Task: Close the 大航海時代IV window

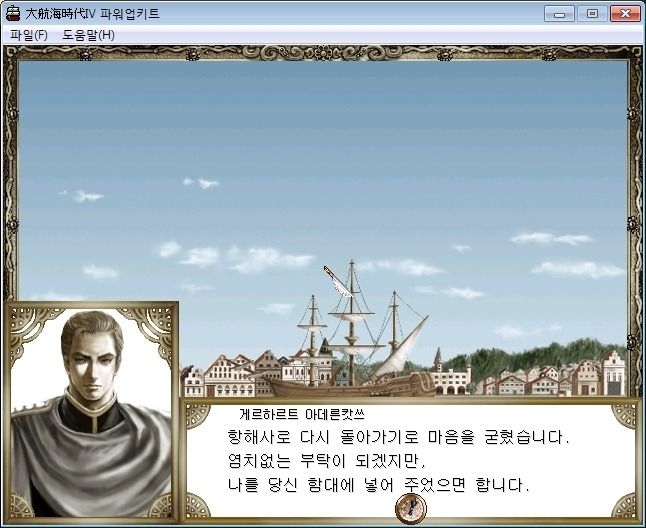Action: (x=625, y=14)
